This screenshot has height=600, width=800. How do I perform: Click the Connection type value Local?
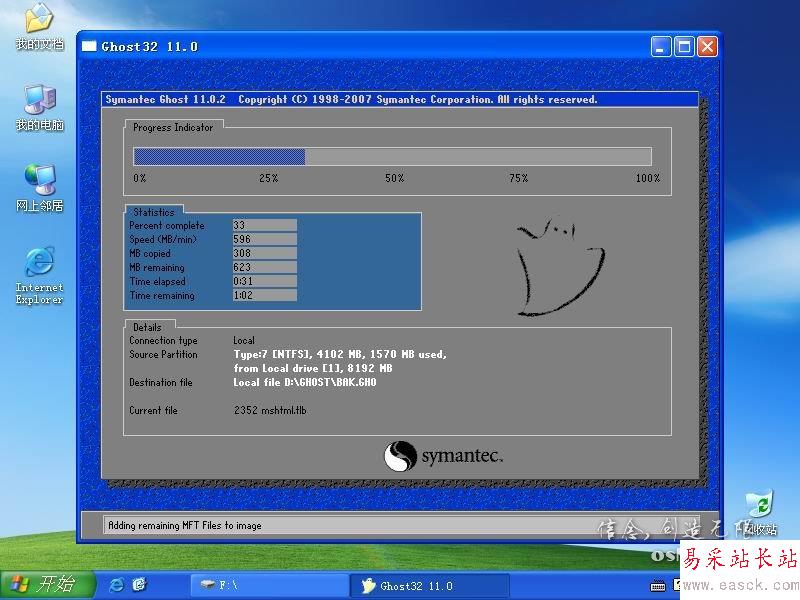click(244, 340)
